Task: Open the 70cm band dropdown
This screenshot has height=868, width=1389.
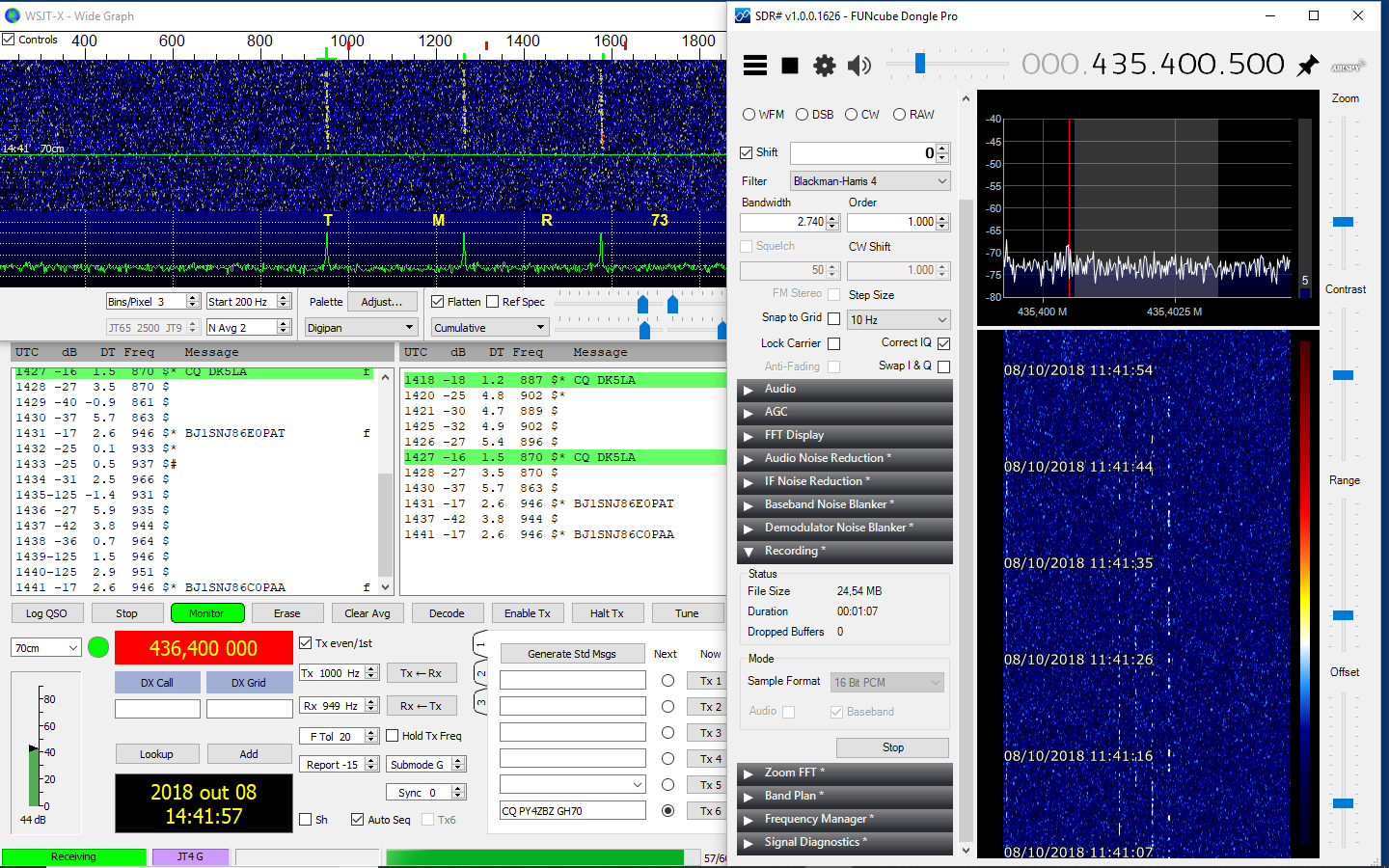Action: pyautogui.click(x=46, y=648)
